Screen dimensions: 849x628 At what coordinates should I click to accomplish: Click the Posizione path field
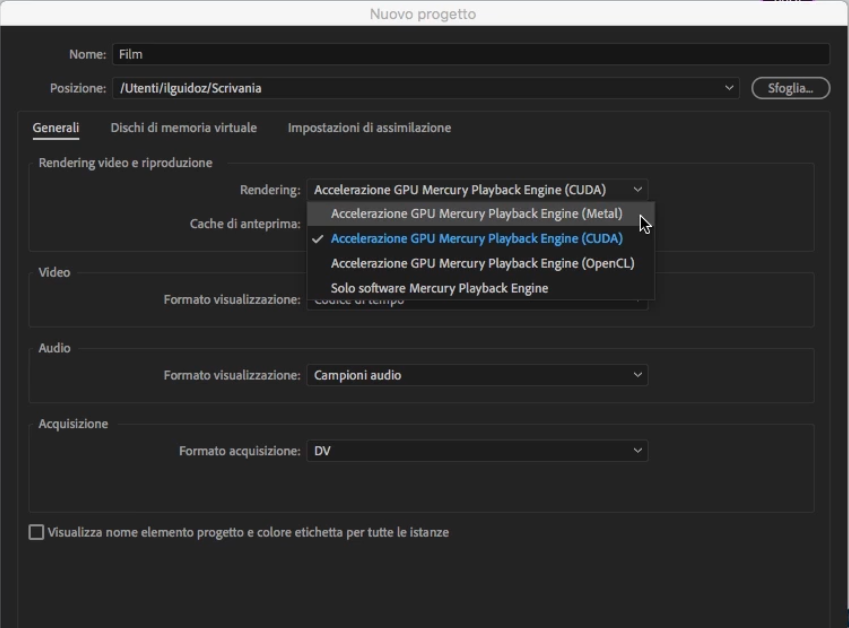click(400, 87)
